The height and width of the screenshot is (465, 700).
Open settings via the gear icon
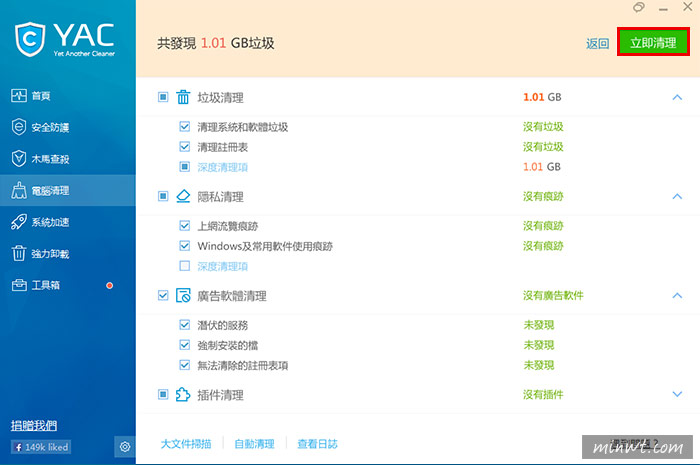[125, 446]
